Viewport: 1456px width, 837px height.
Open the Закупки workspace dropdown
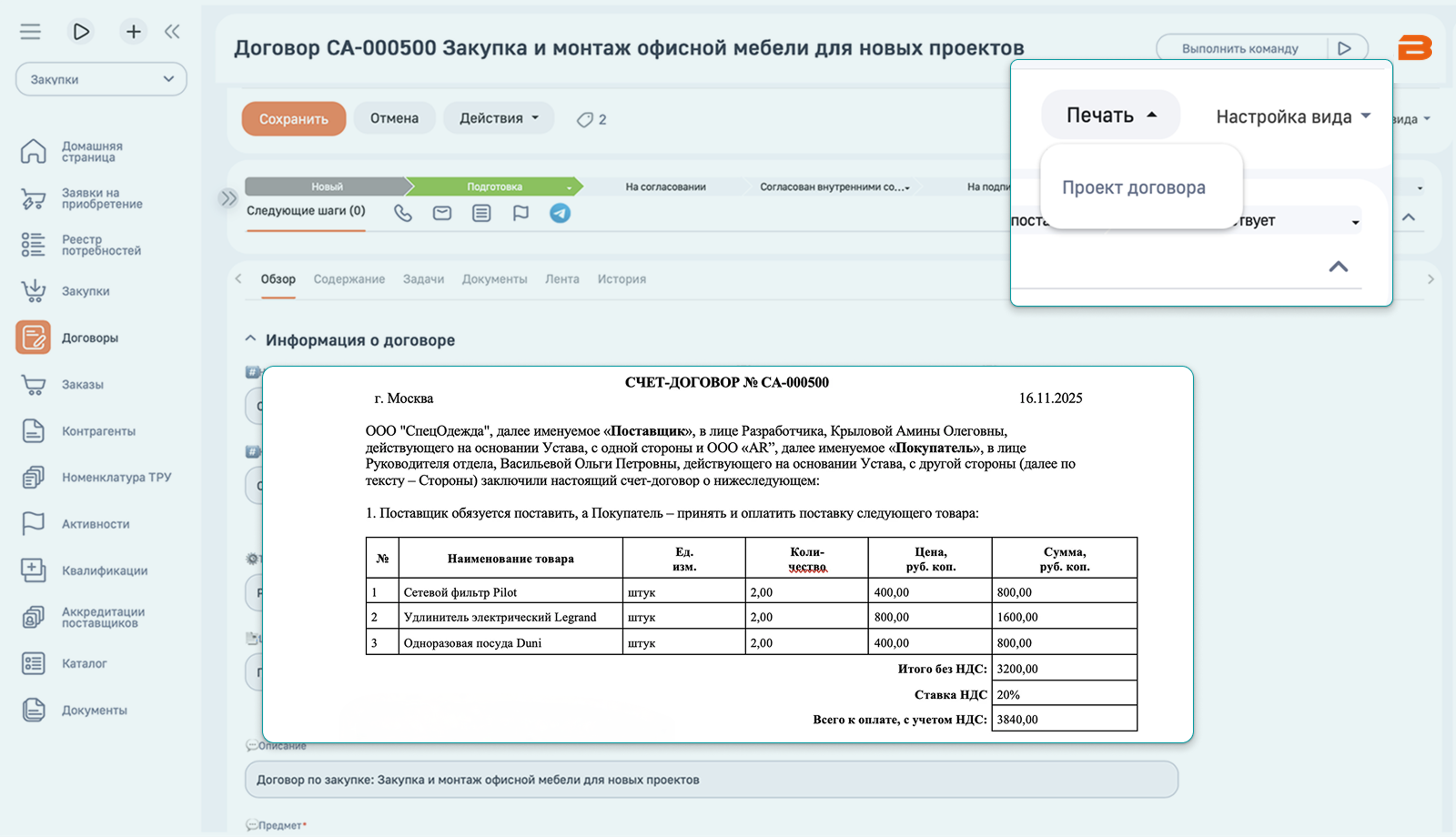click(101, 79)
